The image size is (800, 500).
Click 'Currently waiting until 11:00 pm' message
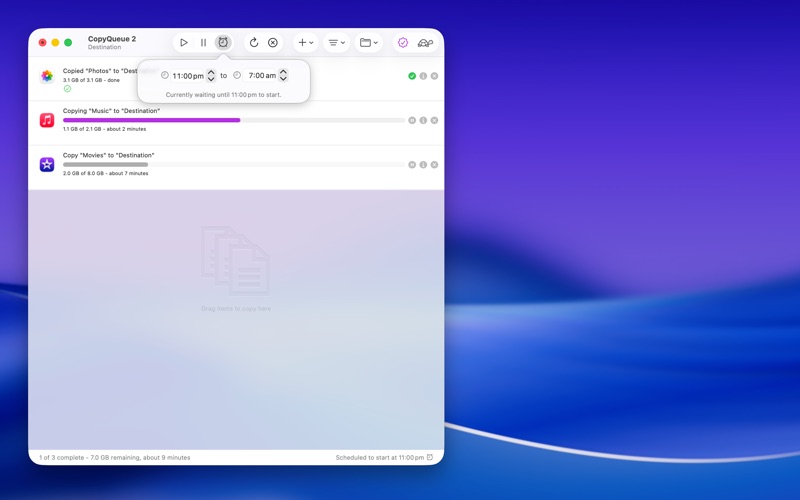tap(223, 95)
